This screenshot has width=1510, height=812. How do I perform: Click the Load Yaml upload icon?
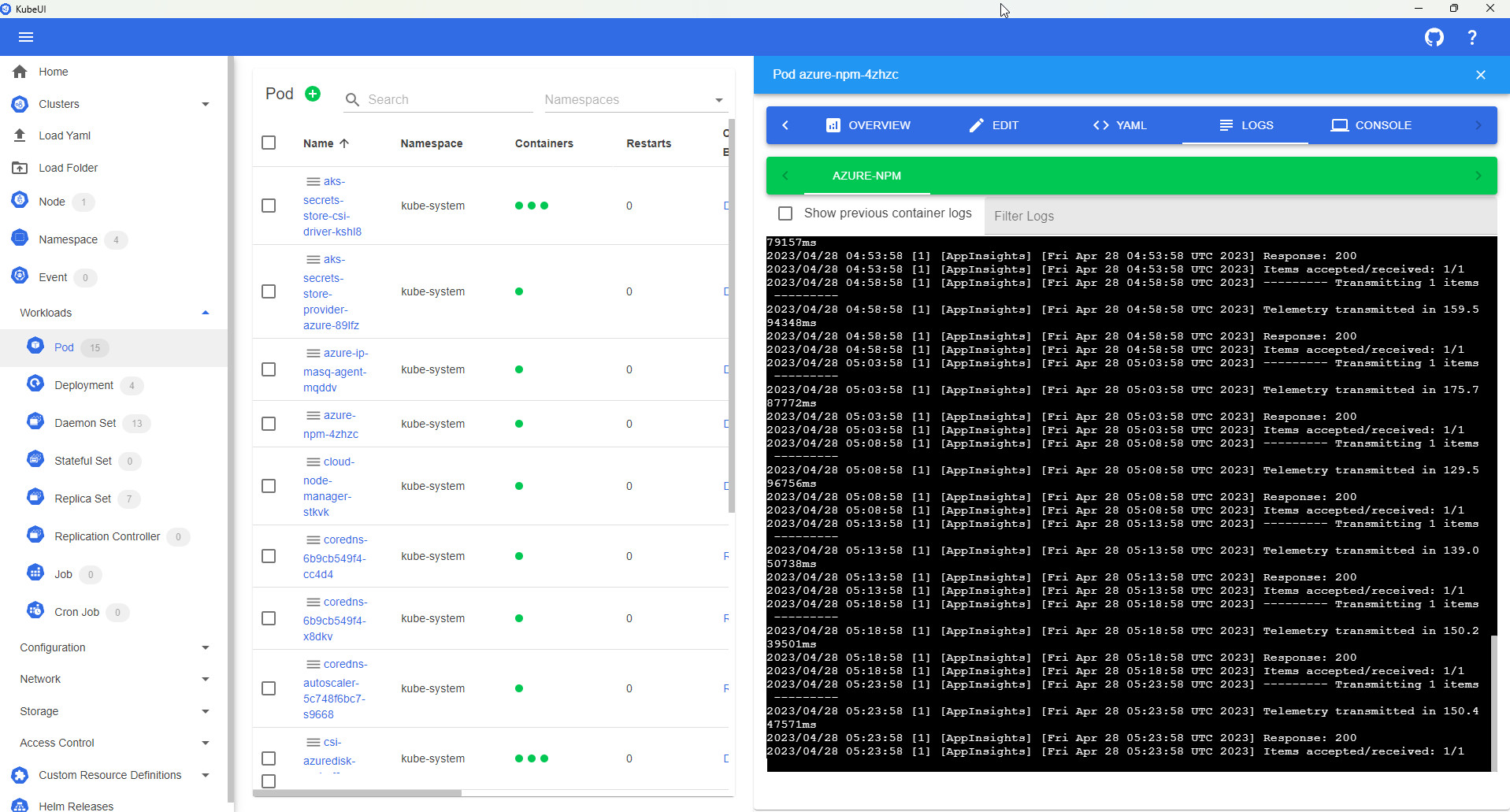pyautogui.click(x=20, y=135)
